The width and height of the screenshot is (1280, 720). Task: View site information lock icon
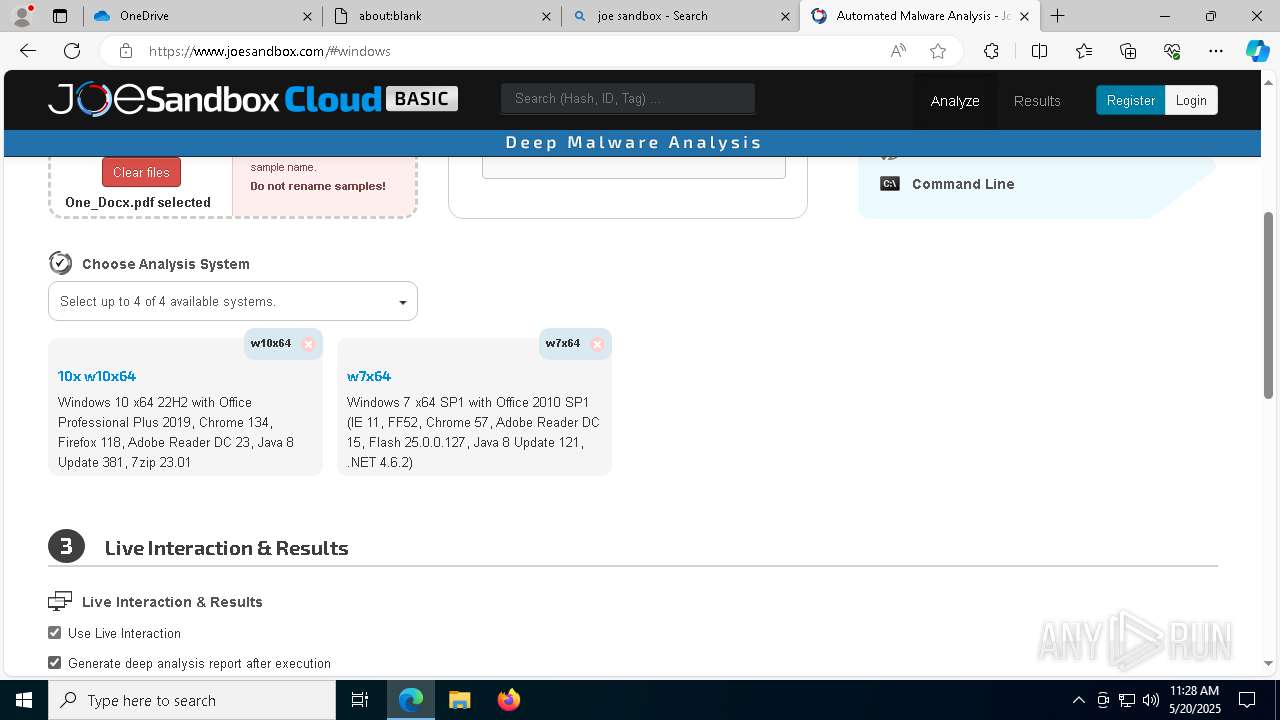[125, 51]
